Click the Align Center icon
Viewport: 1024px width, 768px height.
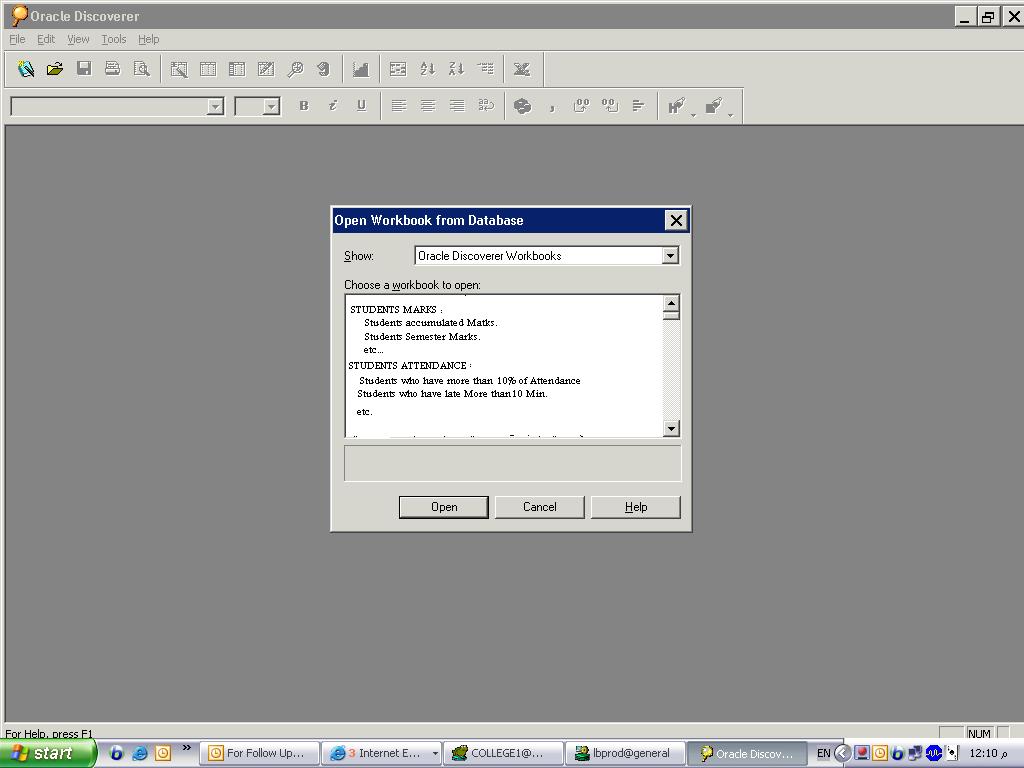click(428, 106)
